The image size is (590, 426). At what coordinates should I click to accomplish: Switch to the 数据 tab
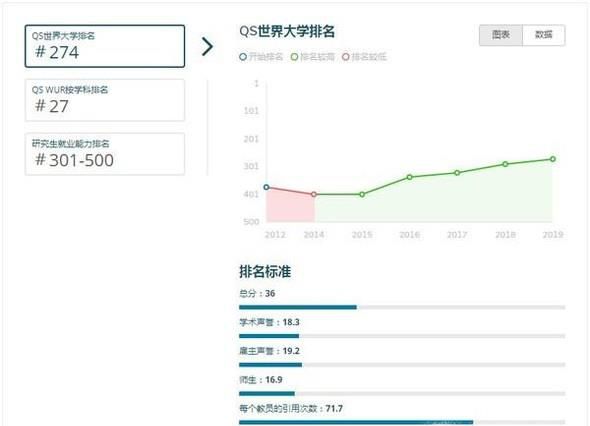pyautogui.click(x=544, y=35)
